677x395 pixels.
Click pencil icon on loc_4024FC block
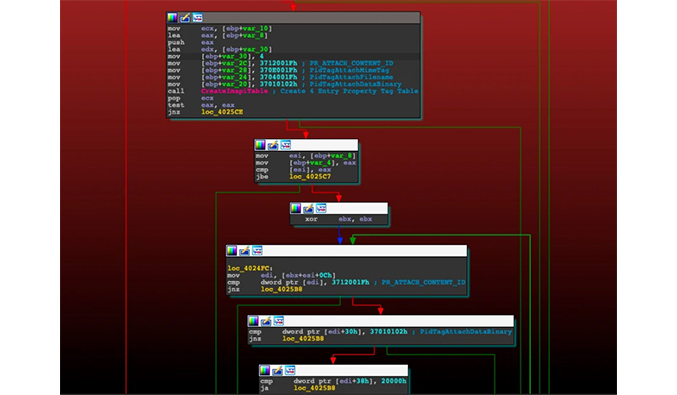(244, 251)
